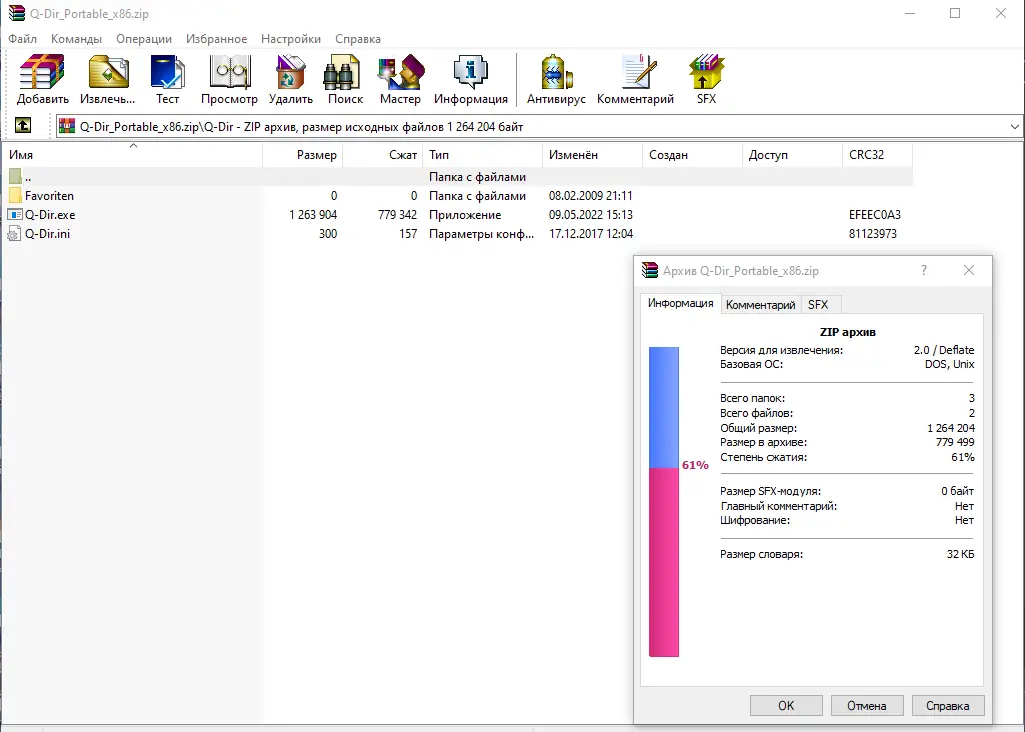Click CRC32 value EFEEC0A3
This screenshot has height=732, width=1025.
point(875,214)
